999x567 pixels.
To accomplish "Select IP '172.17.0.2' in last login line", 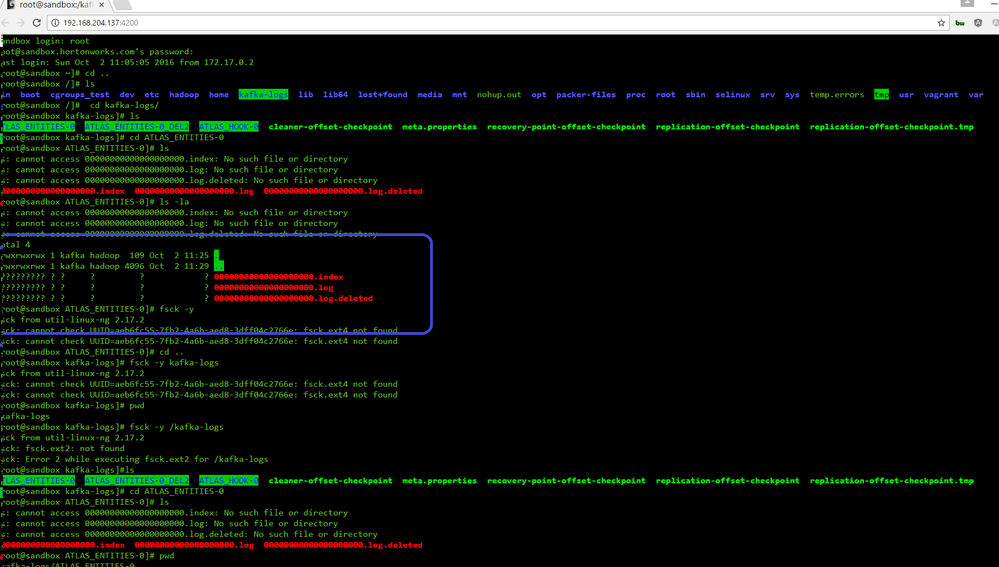I will pyautogui.click(x=229, y=62).
